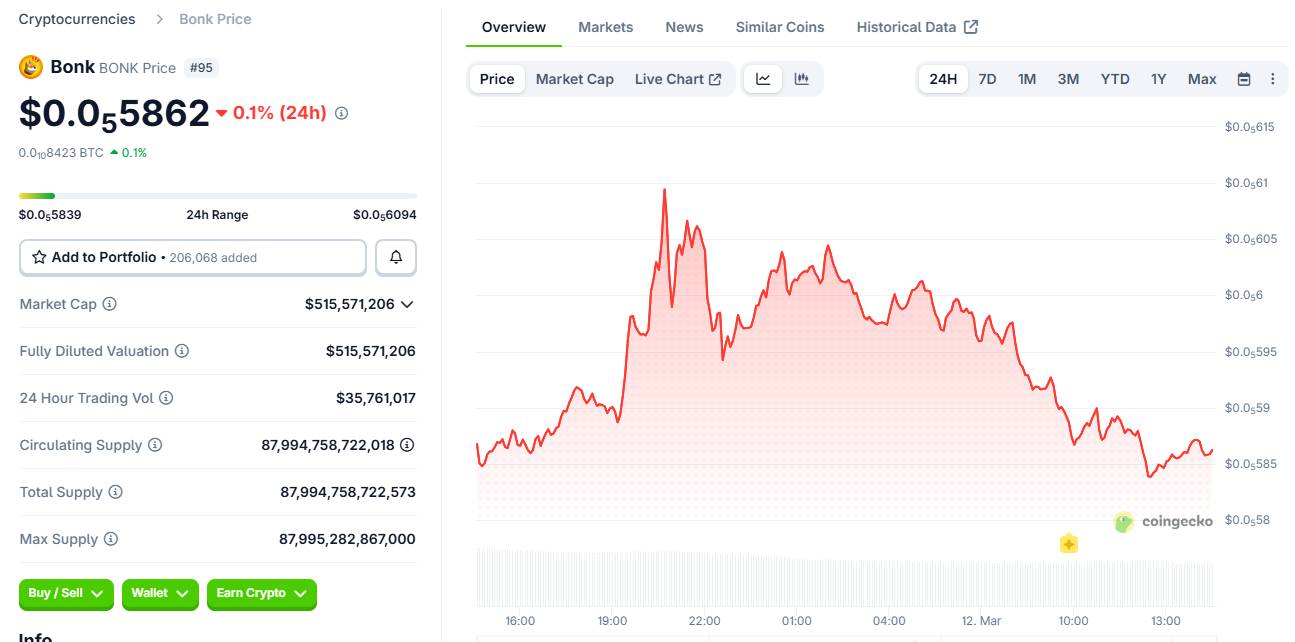Screen dimensions: 1295x642
Task: Open the Buy / Sell dropdown
Action: click(x=66, y=594)
